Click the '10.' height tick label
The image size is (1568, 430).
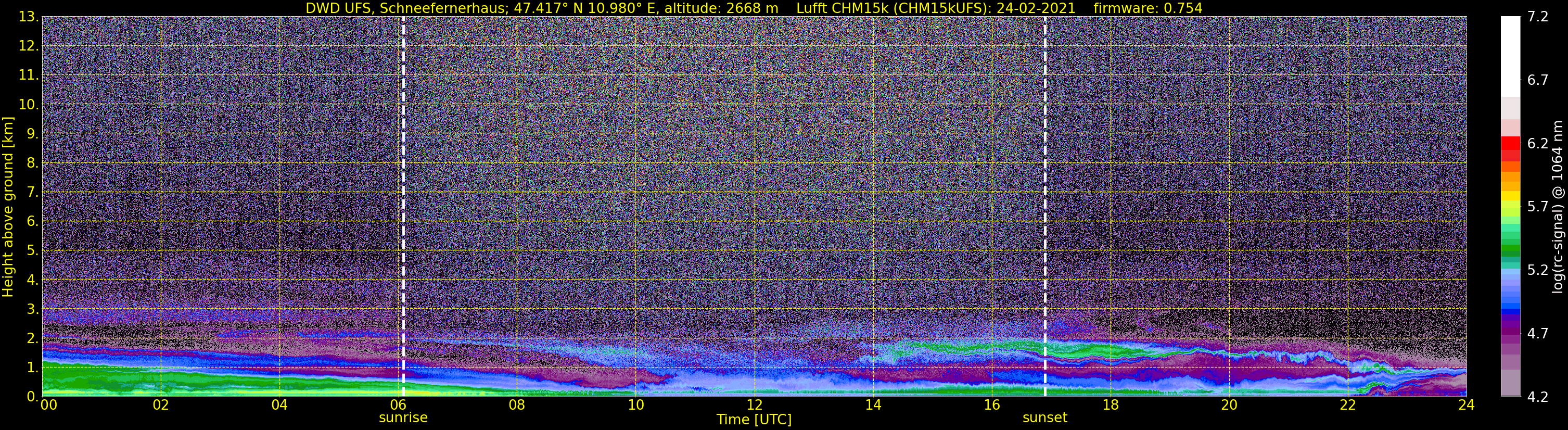pyautogui.click(x=29, y=104)
